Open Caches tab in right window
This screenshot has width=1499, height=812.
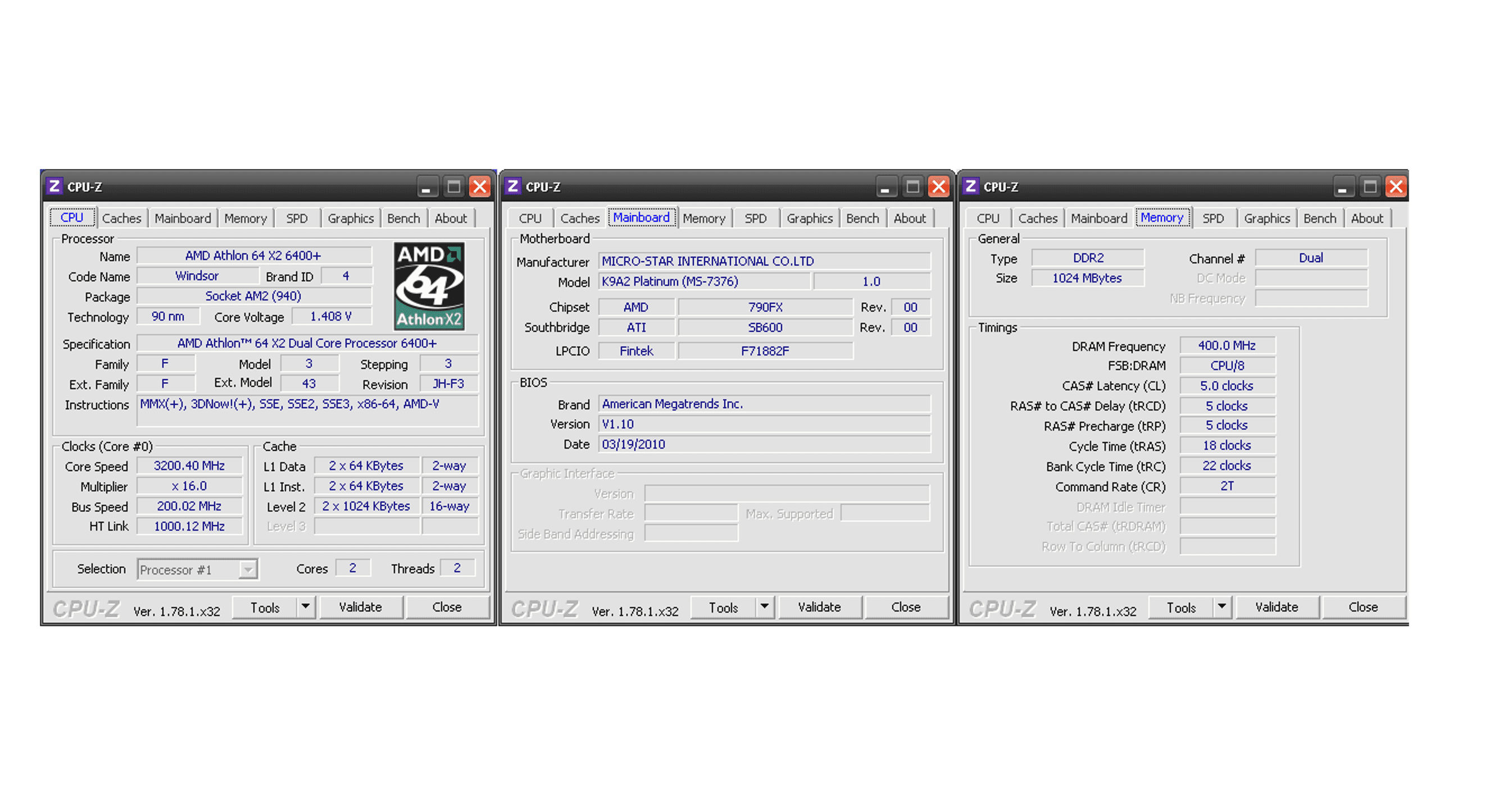point(1038,218)
